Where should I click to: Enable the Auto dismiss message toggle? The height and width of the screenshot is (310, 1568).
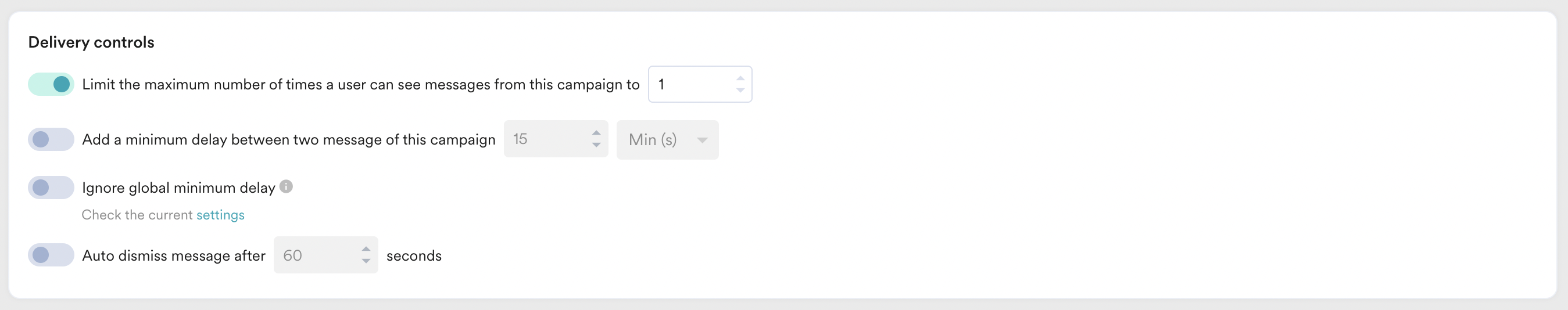point(51,255)
